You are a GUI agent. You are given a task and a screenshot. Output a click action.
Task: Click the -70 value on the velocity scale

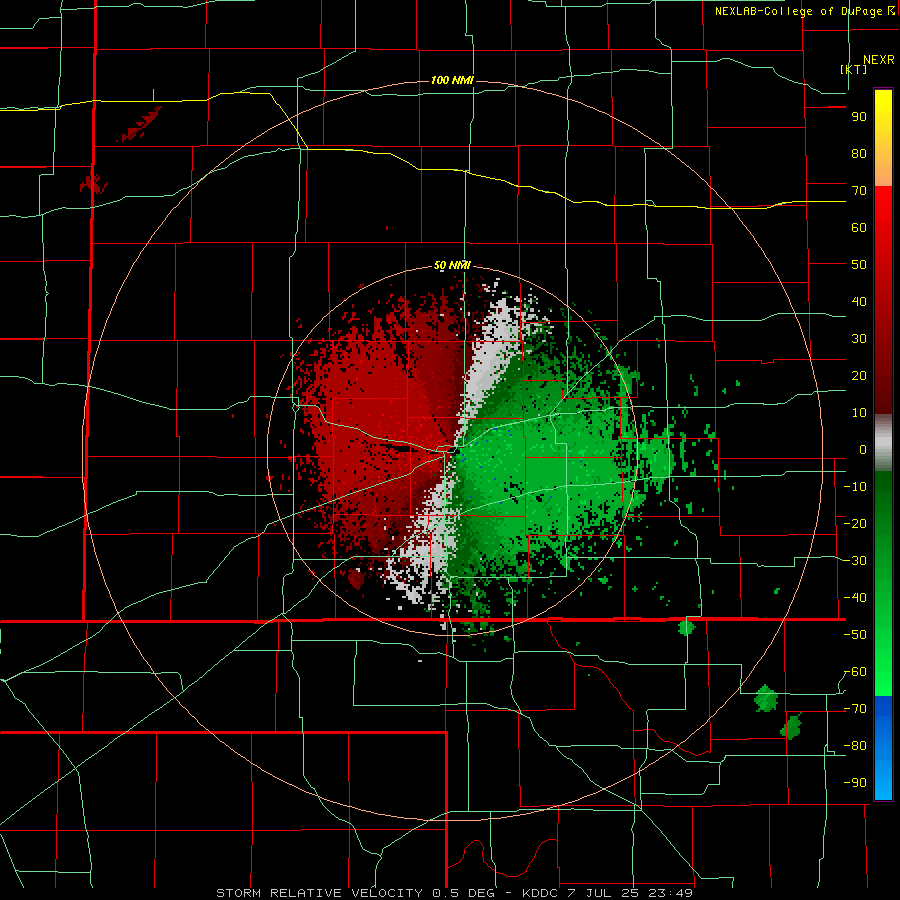[x=855, y=709]
